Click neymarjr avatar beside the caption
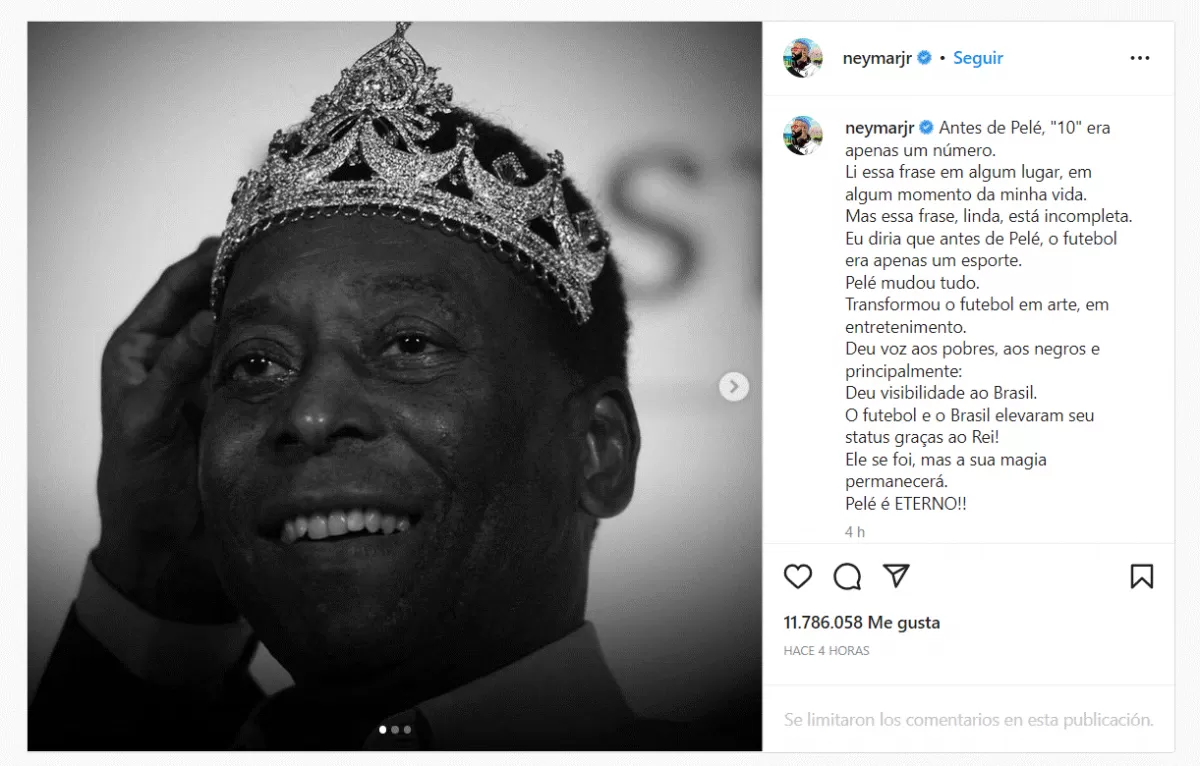 (x=802, y=136)
